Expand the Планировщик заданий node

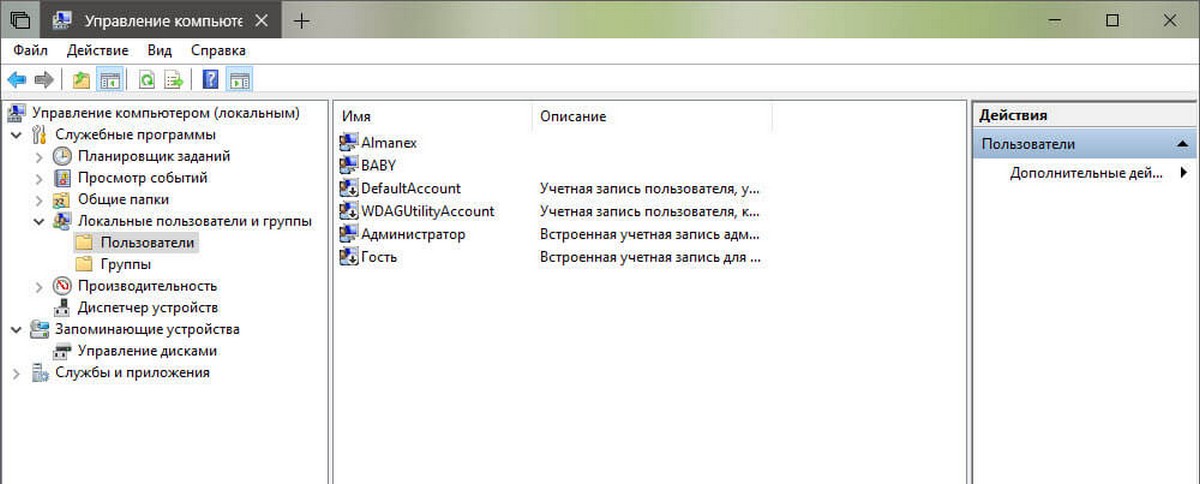pyautogui.click(x=39, y=156)
